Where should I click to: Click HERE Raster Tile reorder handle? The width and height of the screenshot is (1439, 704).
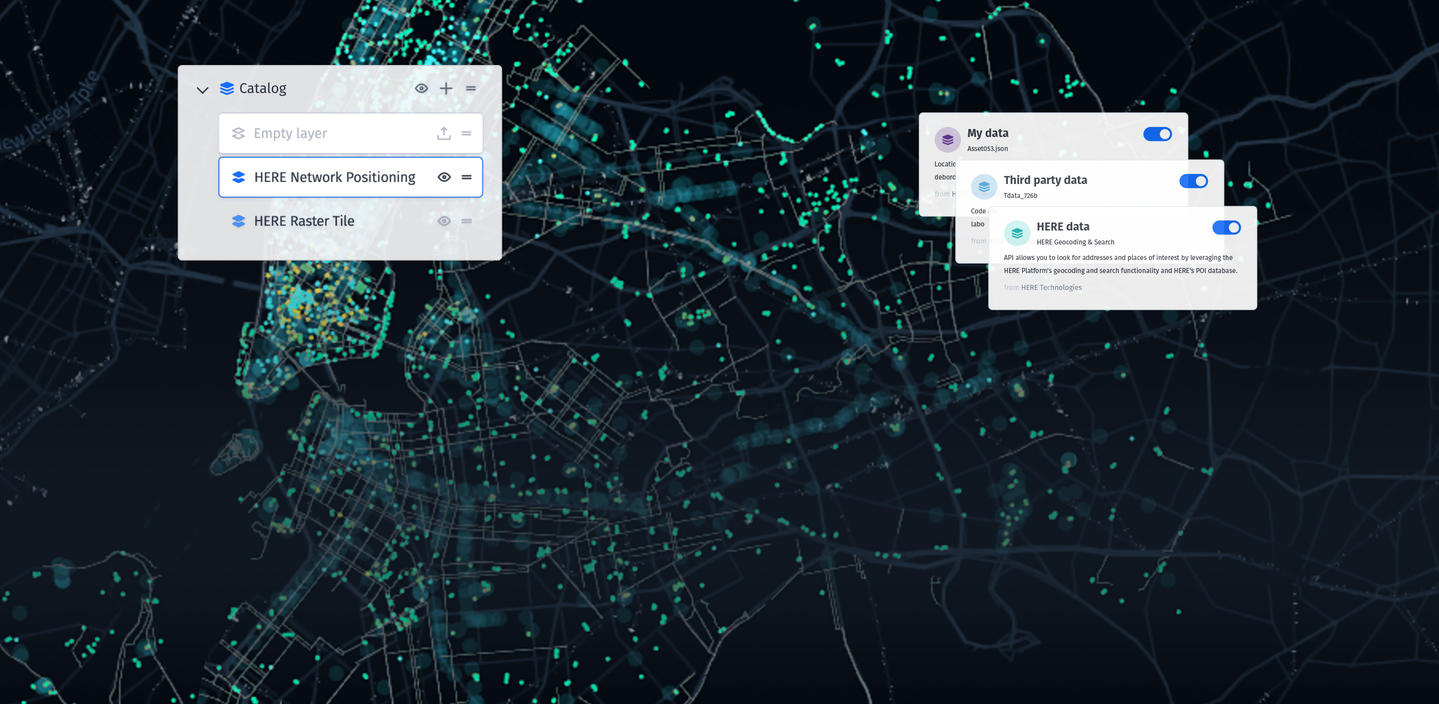[x=467, y=221]
